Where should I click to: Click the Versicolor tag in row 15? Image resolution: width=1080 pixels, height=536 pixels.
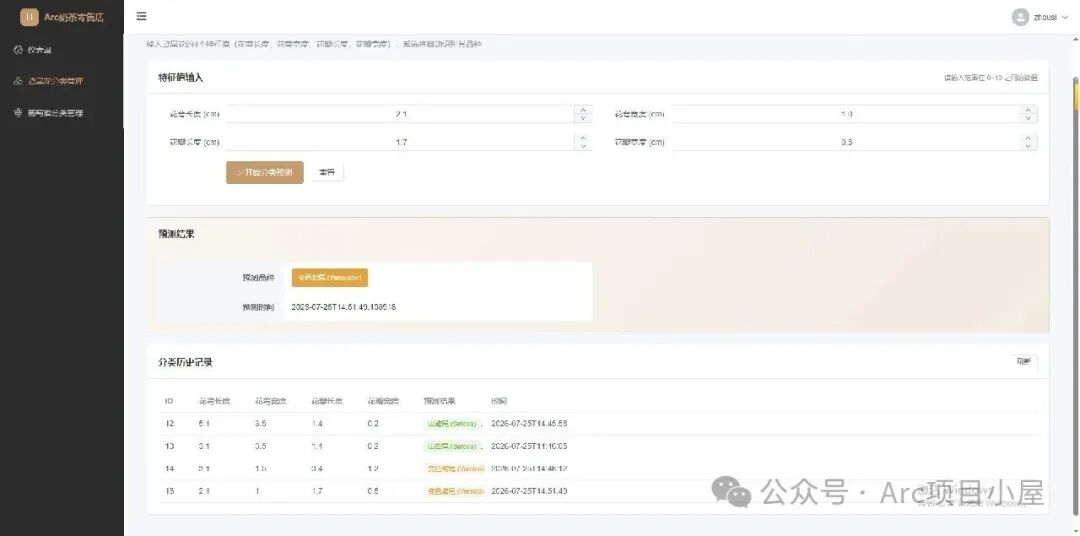coord(453,491)
